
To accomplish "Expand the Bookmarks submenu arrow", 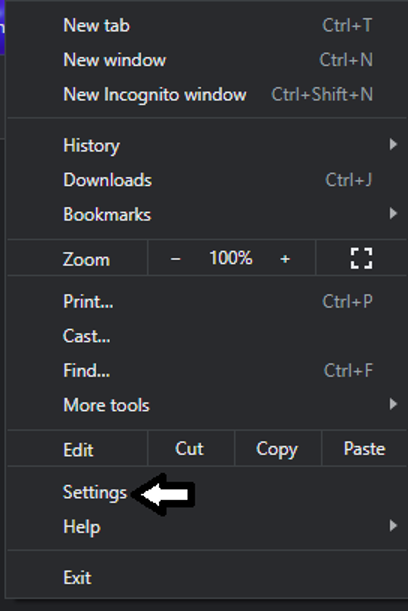I will click(x=393, y=213).
